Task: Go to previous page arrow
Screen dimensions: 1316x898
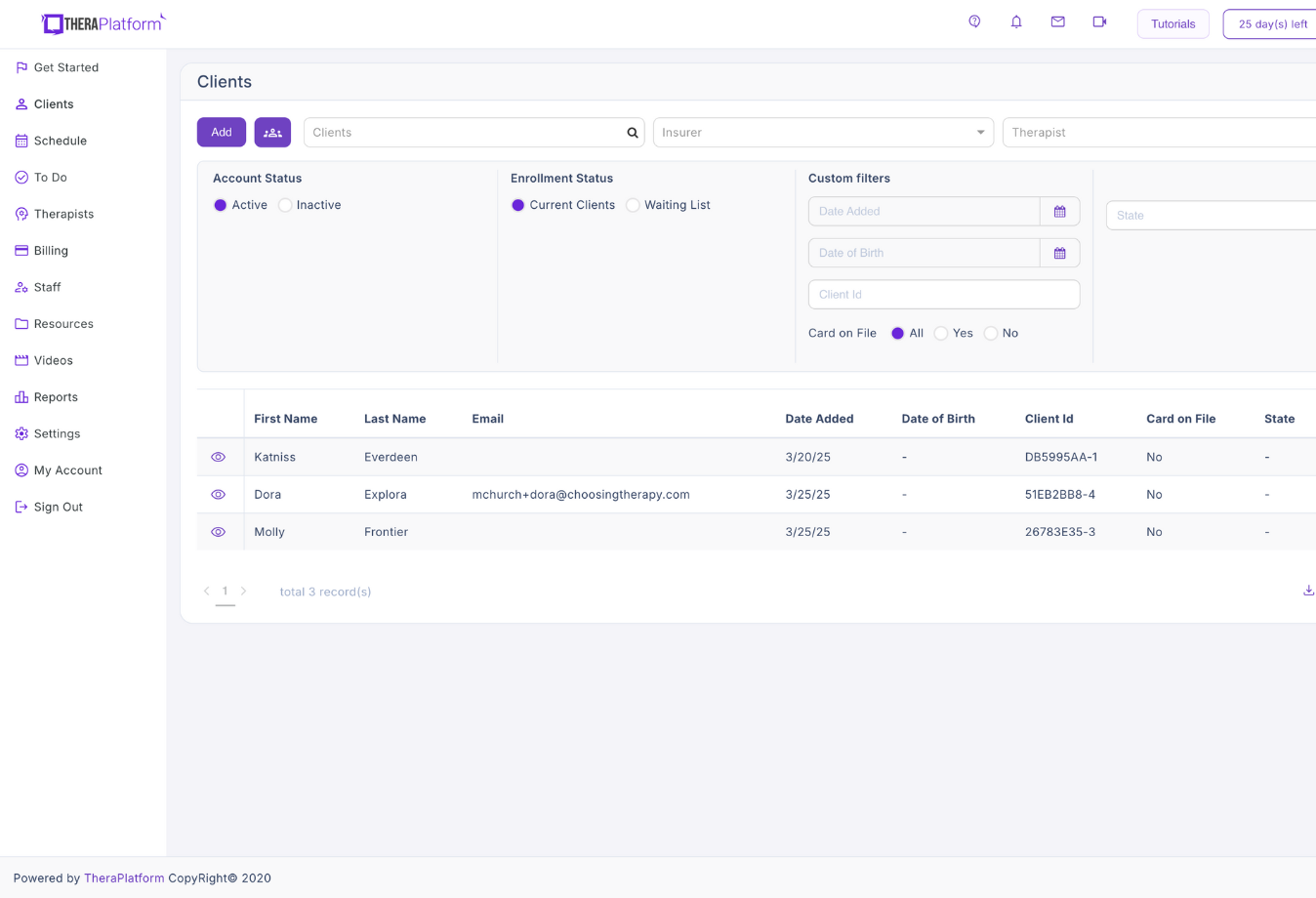Action: [x=207, y=591]
